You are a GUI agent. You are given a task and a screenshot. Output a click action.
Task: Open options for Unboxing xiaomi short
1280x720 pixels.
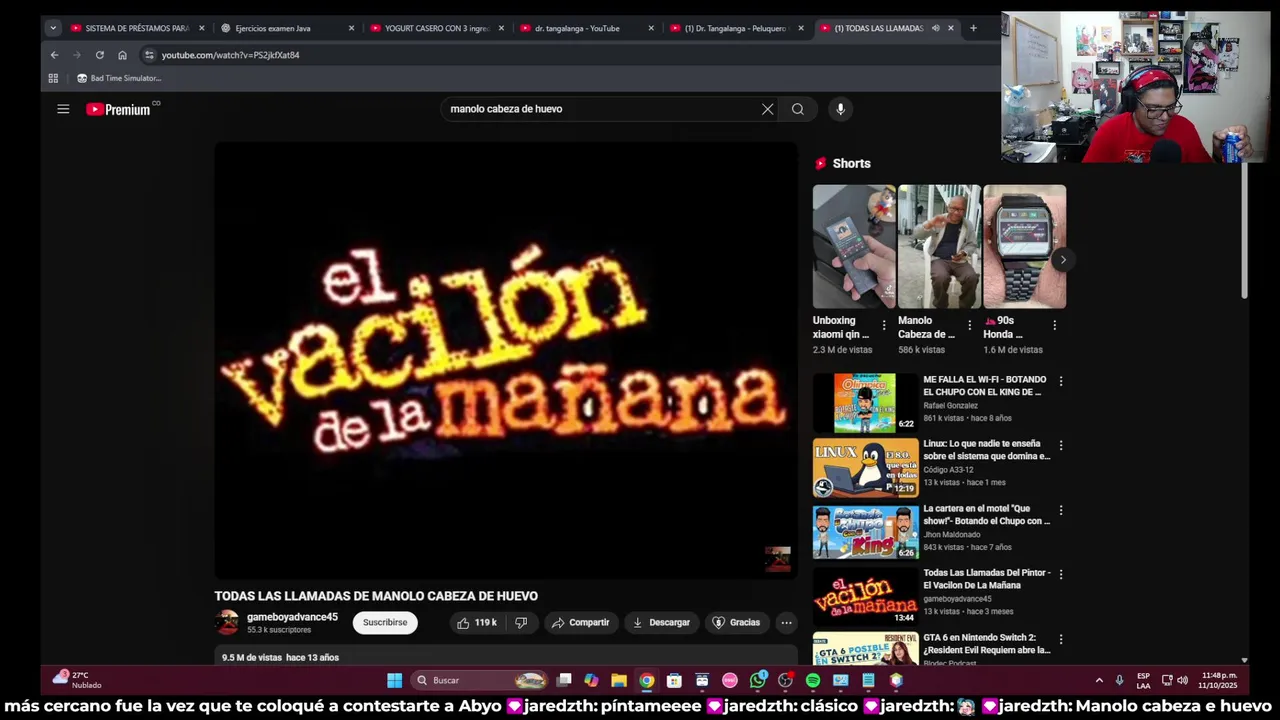coord(884,325)
